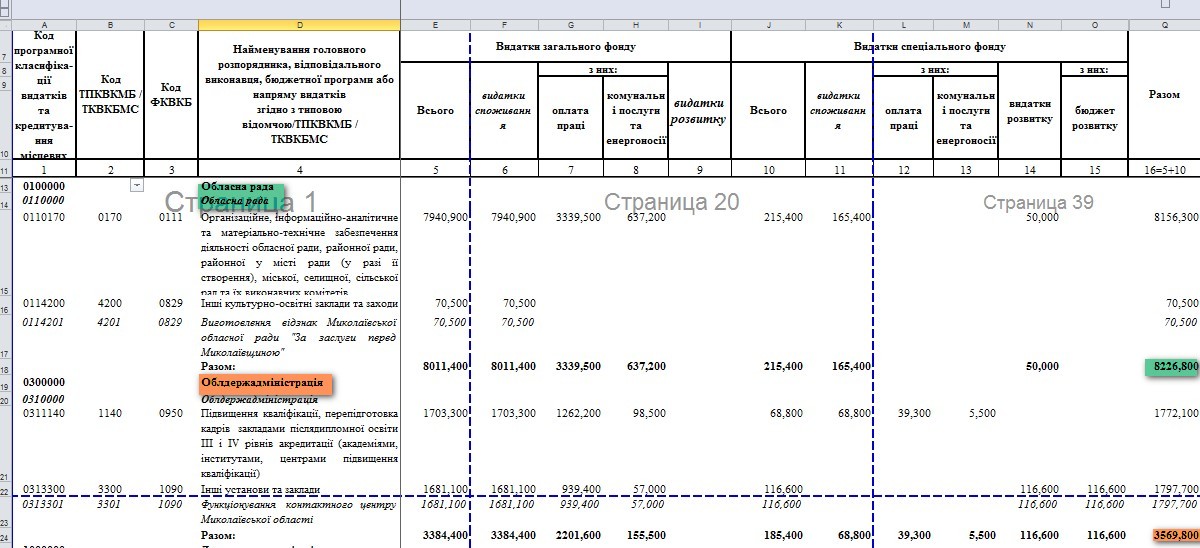Click the green "Обласна рада" button

243,194
